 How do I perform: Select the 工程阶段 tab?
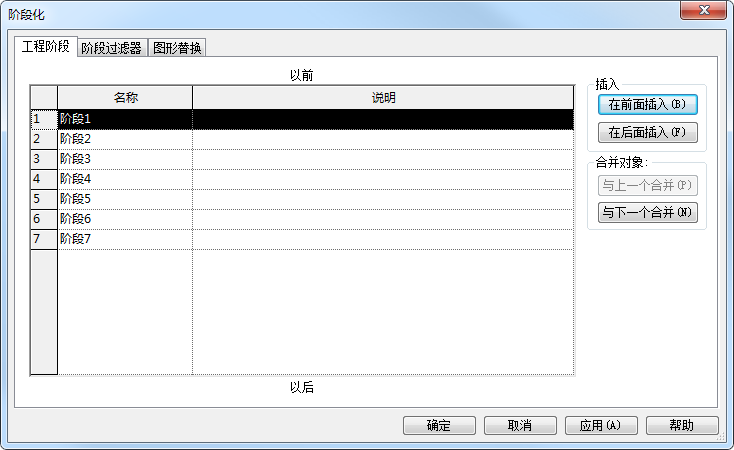tap(45, 46)
